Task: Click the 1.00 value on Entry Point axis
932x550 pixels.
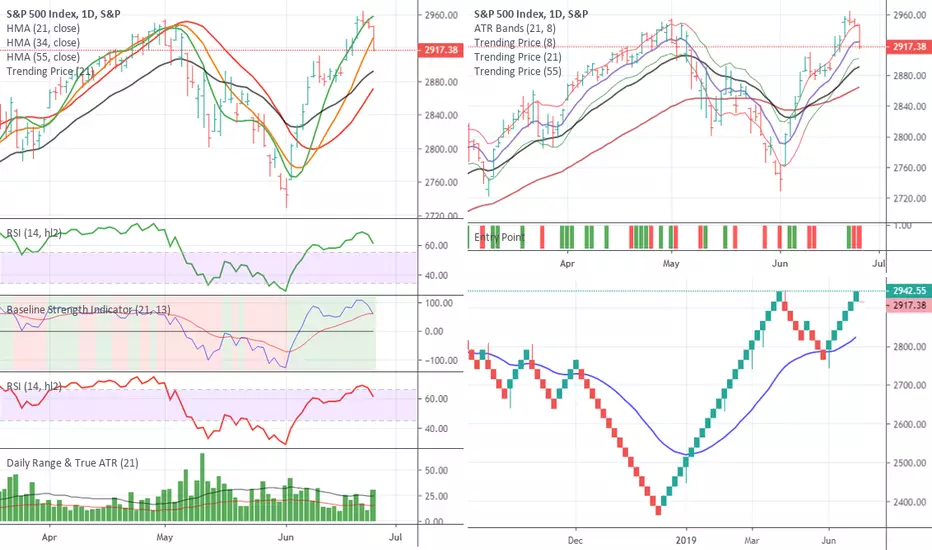Action: click(x=902, y=225)
